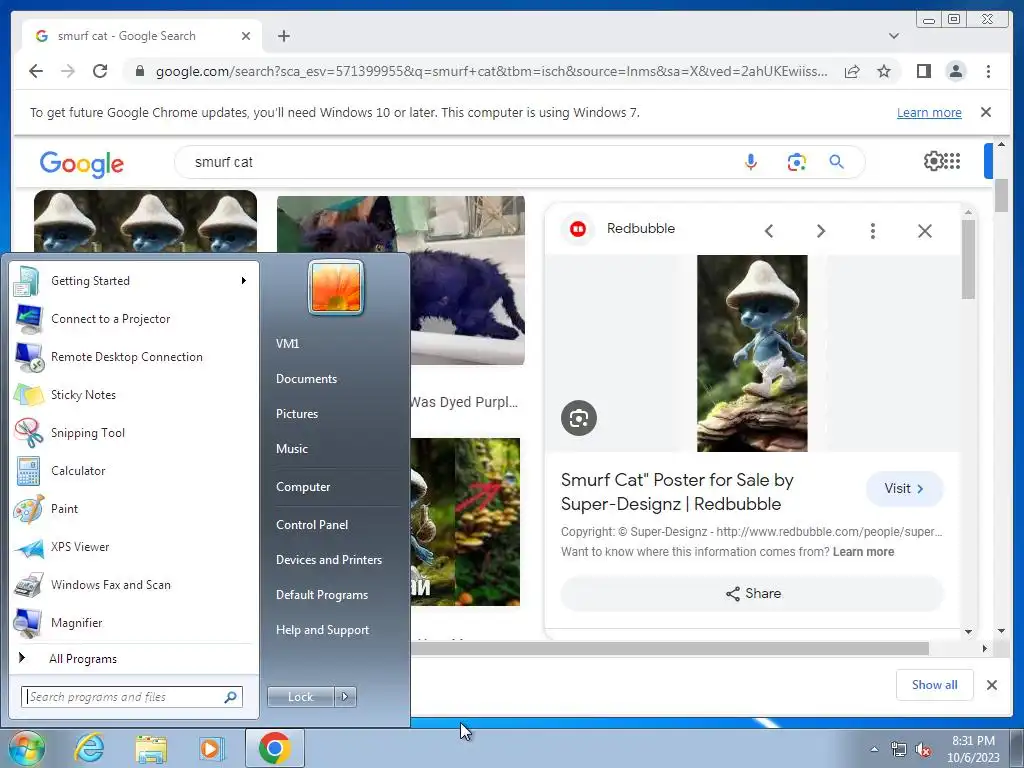Show the previous image in the preview panel
Image resolution: width=1024 pixels, height=768 pixels.
(769, 231)
